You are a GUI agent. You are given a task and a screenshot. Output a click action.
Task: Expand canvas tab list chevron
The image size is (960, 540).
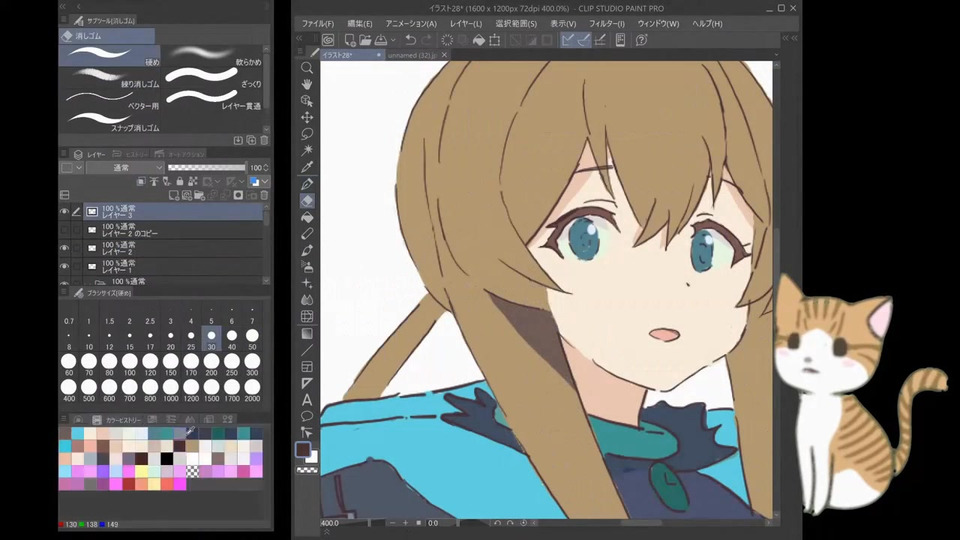pos(776,54)
